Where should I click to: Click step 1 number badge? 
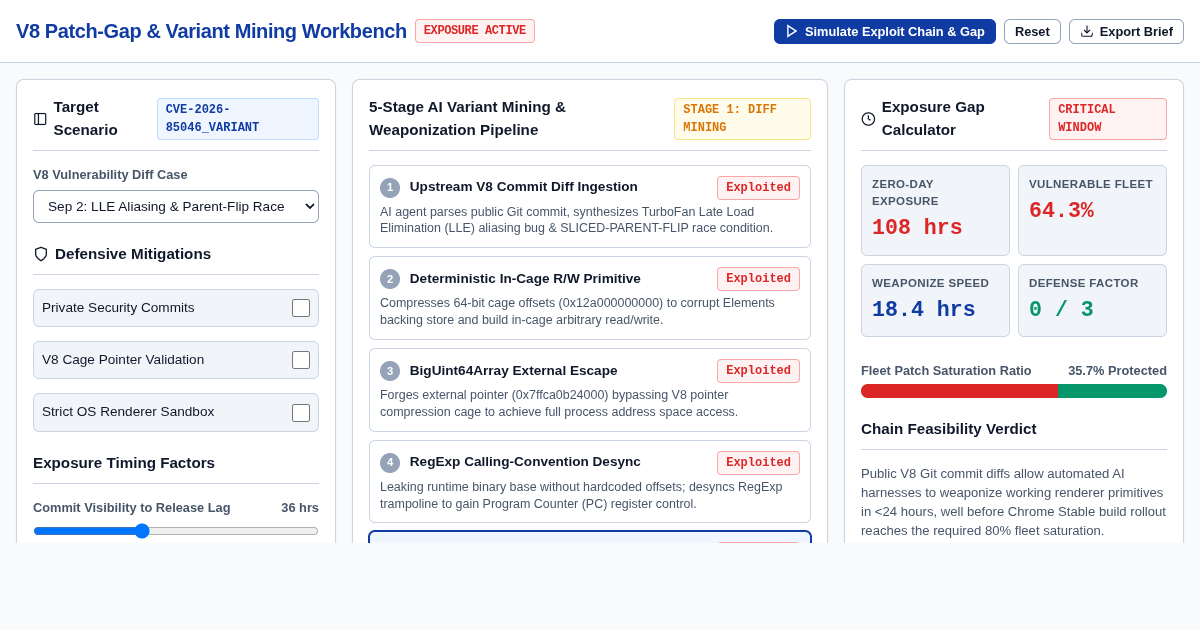(390, 188)
